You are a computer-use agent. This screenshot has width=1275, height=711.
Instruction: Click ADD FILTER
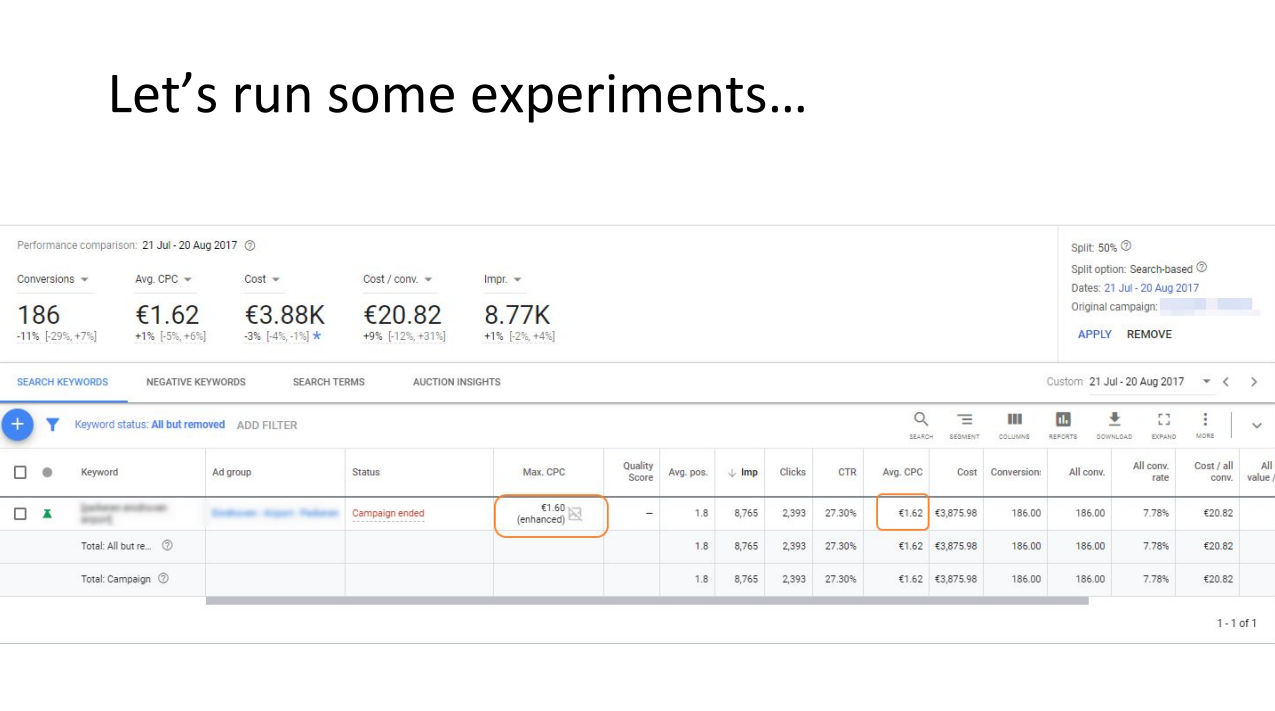pyautogui.click(x=267, y=425)
